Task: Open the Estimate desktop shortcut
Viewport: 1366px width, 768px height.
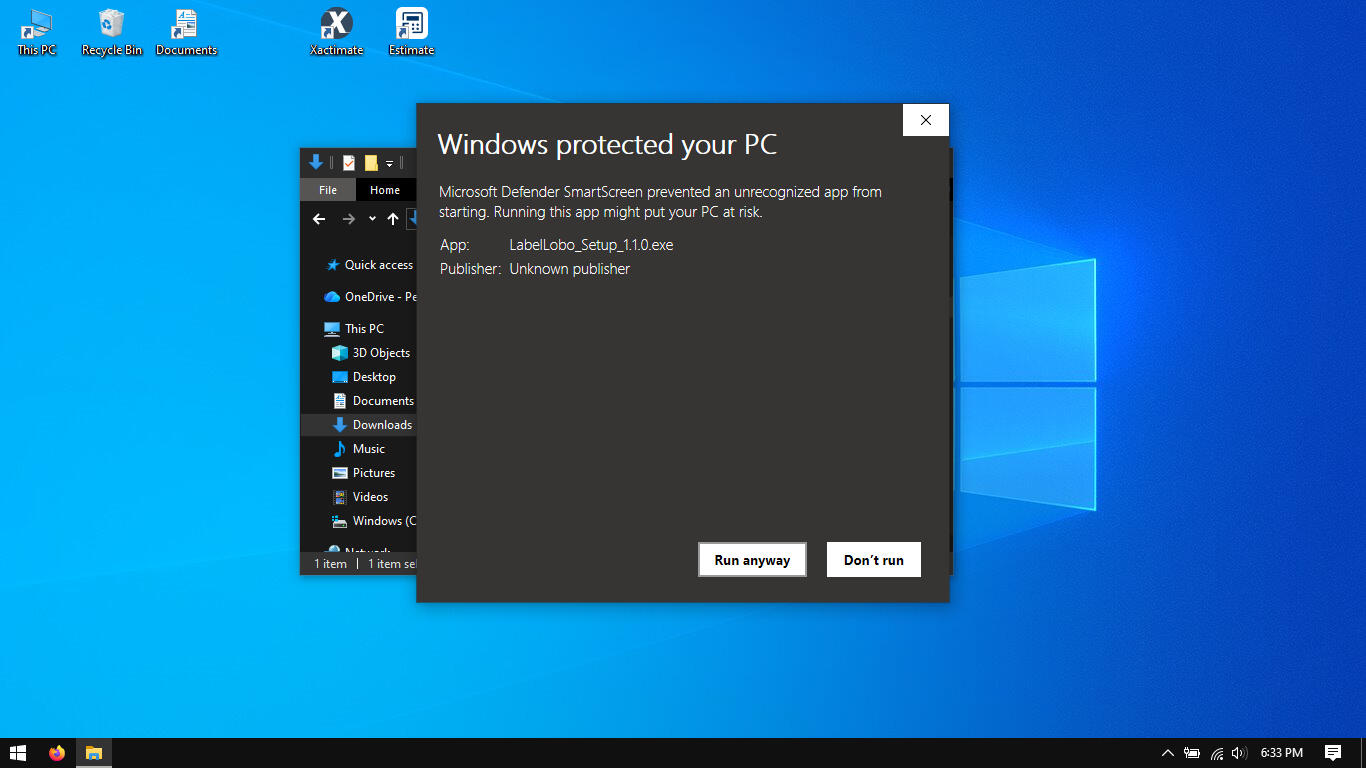Action: tap(411, 31)
